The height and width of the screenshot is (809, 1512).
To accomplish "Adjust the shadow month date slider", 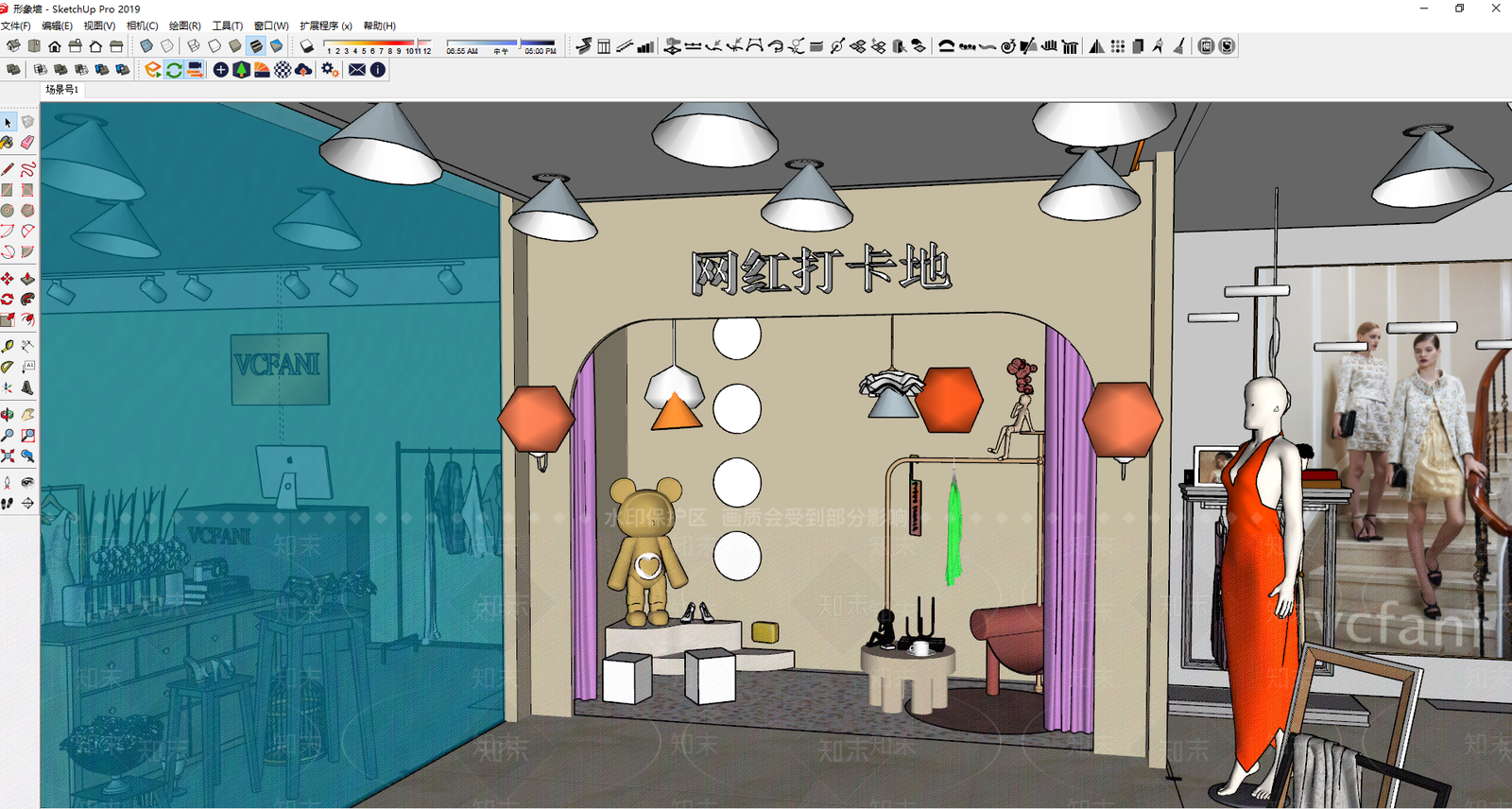I will pos(378,44).
